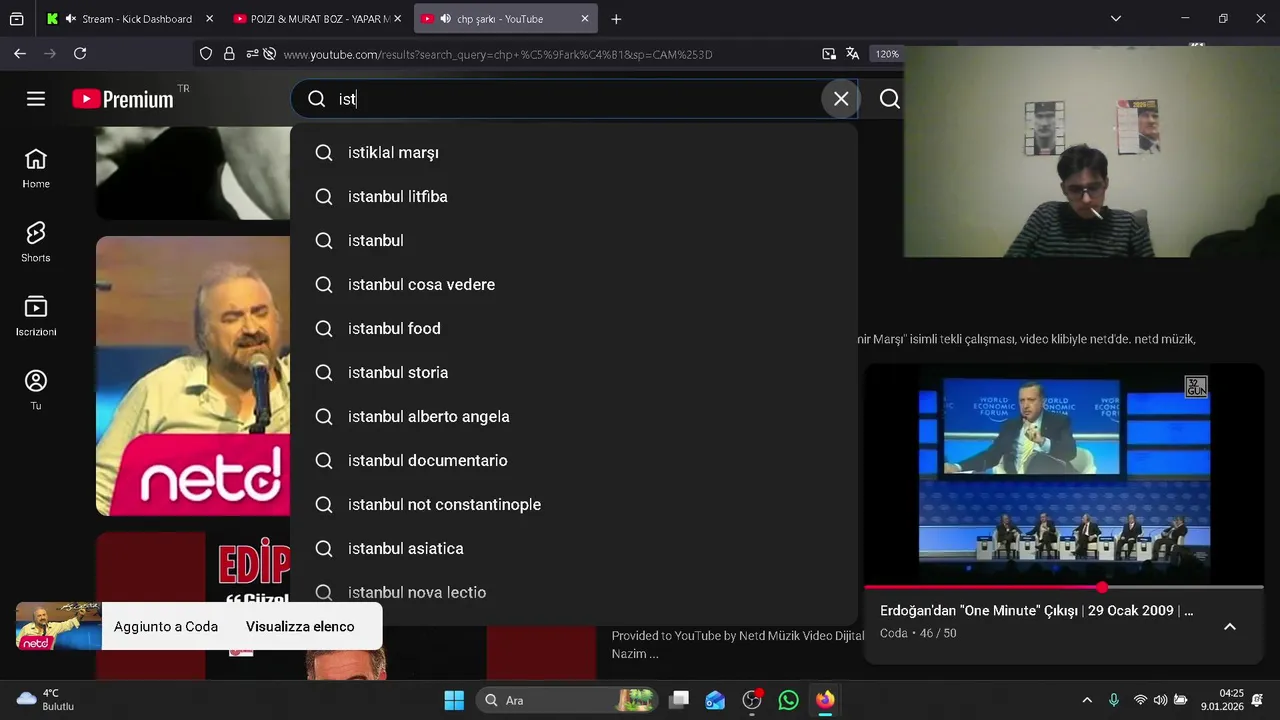Open the Tu profile page

pos(36,390)
